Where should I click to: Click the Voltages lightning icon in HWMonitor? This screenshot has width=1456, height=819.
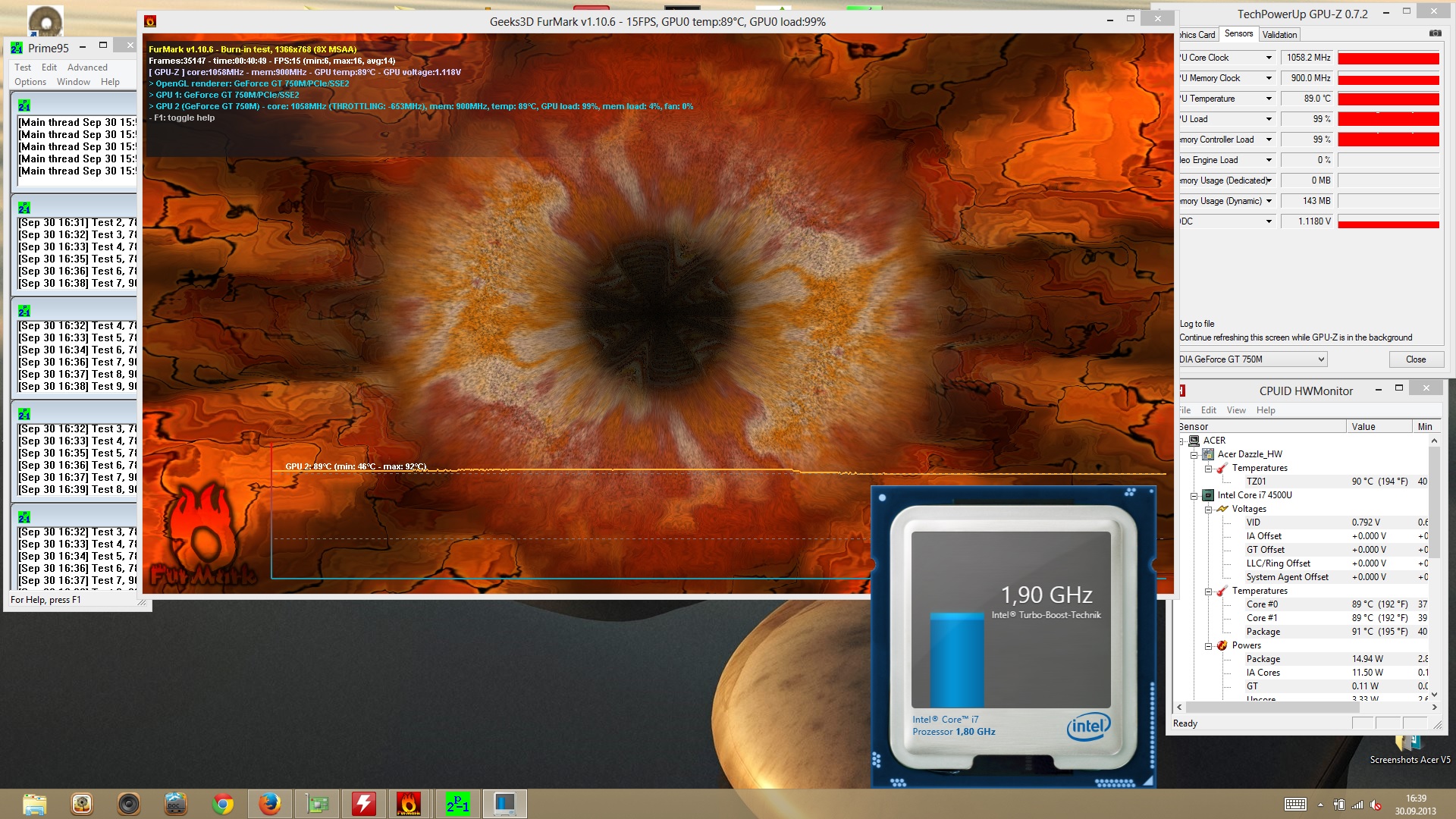pyautogui.click(x=1222, y=509)
